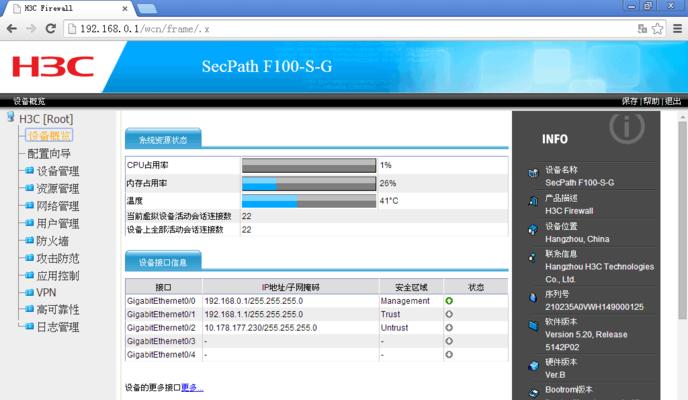The image size is (688, 400).
Task: Expand the VPN tree node
Action: point(29,292)
